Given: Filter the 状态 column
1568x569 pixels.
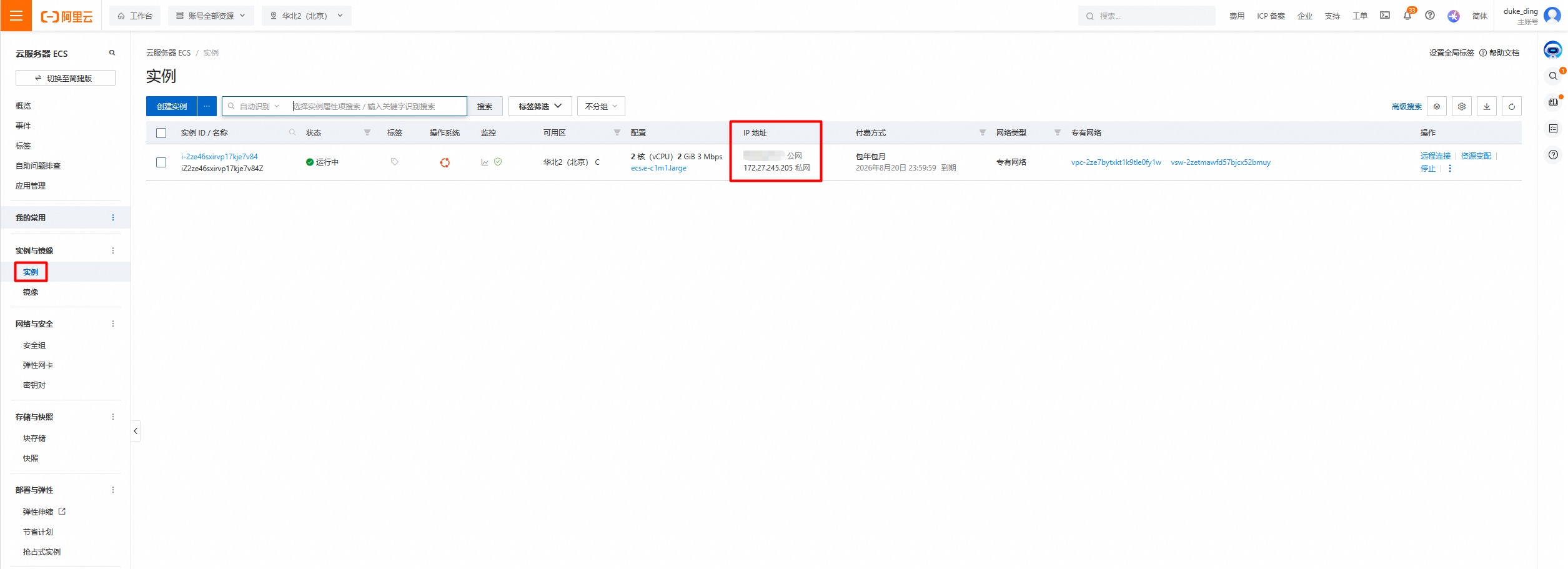Looking at the screenshot, I should coord(367,133).
